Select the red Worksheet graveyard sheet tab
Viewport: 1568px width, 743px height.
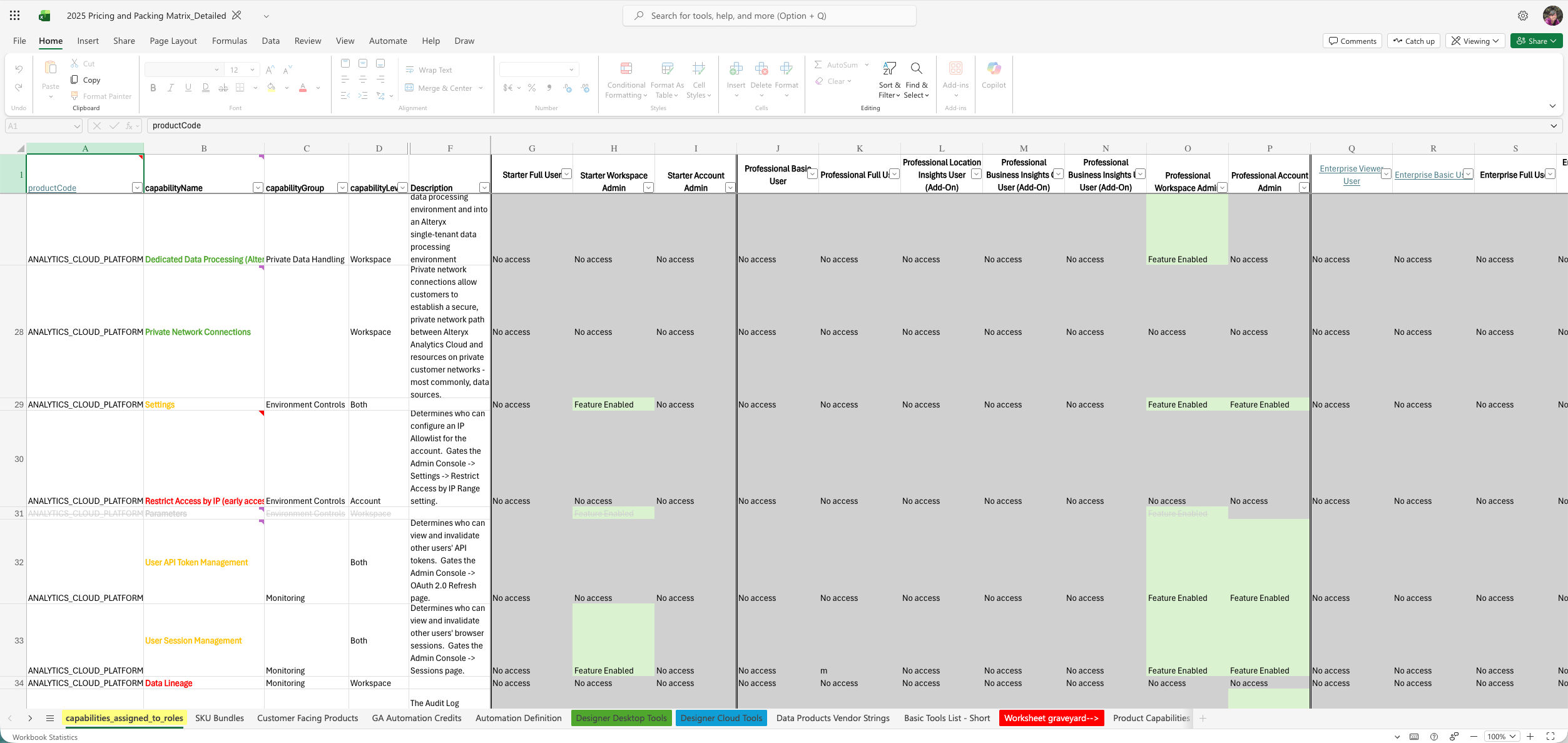[1051, 718]
